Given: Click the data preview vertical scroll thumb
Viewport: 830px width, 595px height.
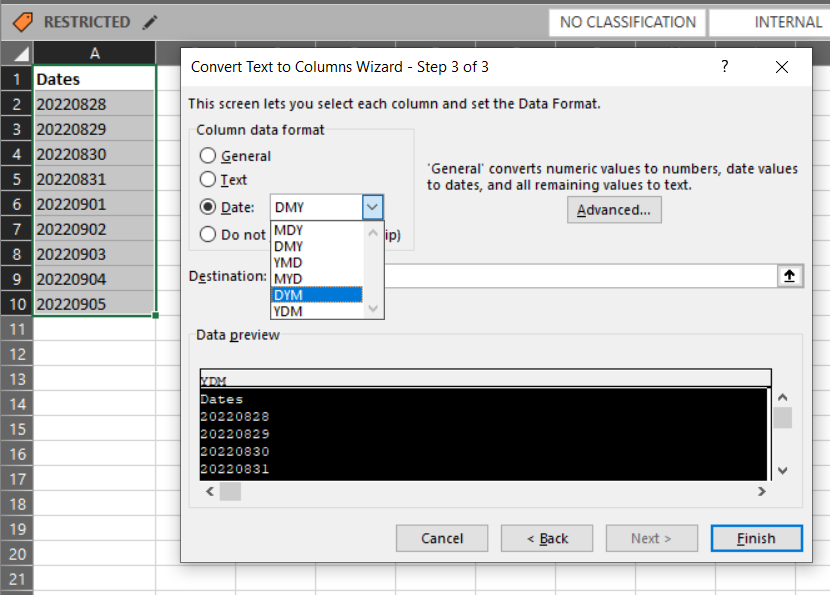Looking at the screenshot, I should click(782, 418).
